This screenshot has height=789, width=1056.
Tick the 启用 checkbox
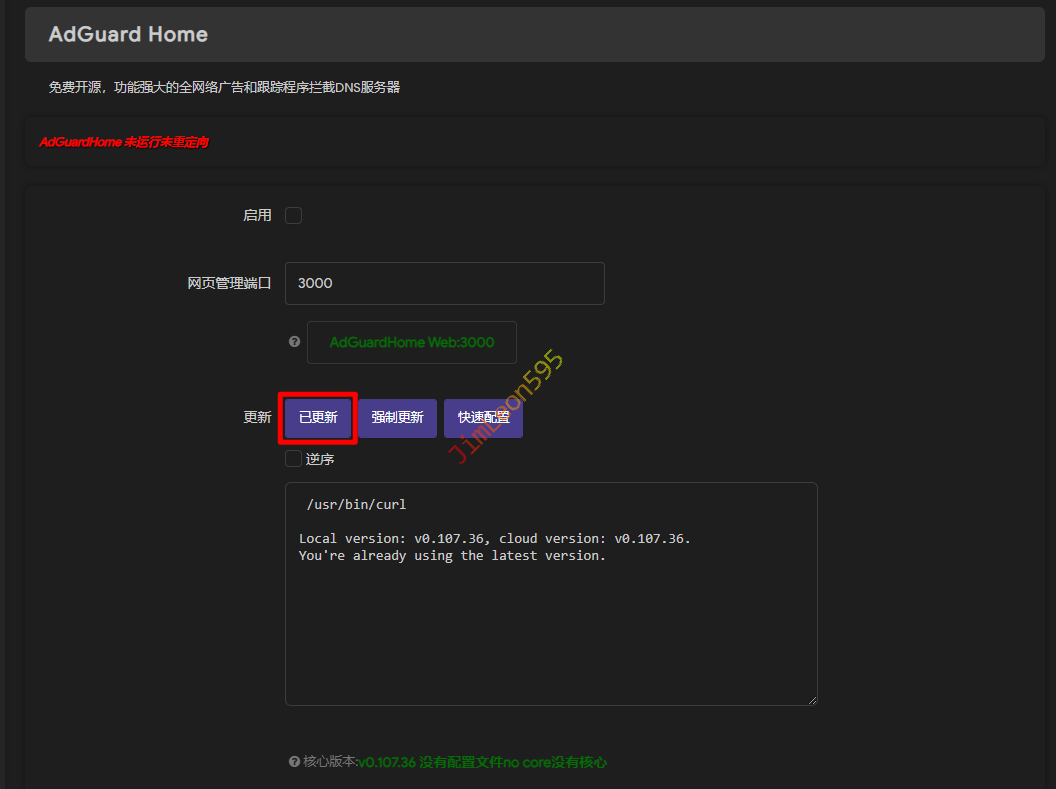point(293,215)
